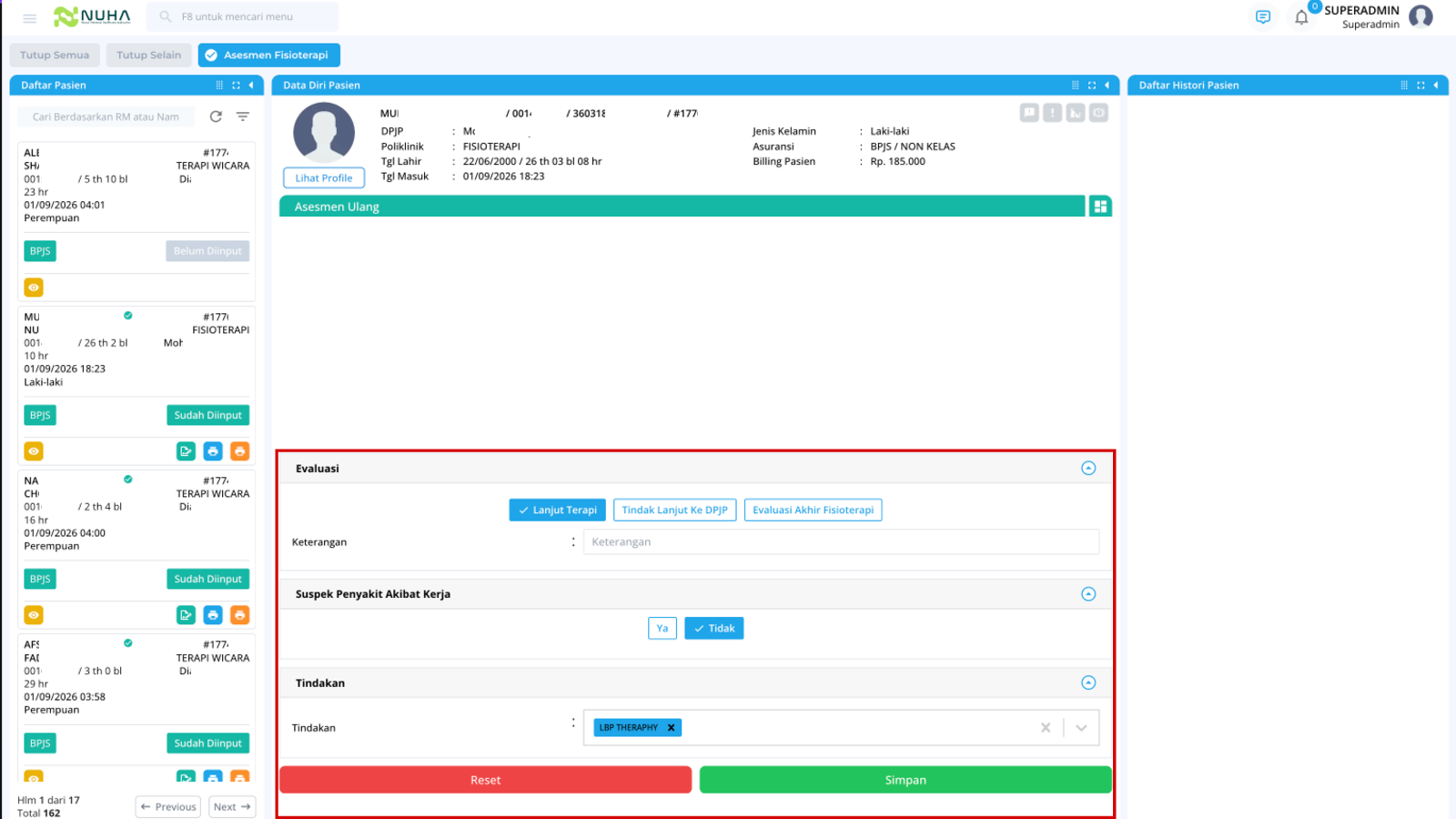Image resolution: width=1456 pixels, height=819 pixels.
Task: Click orange print icon on the NA patient card
Action: [240, 615]
